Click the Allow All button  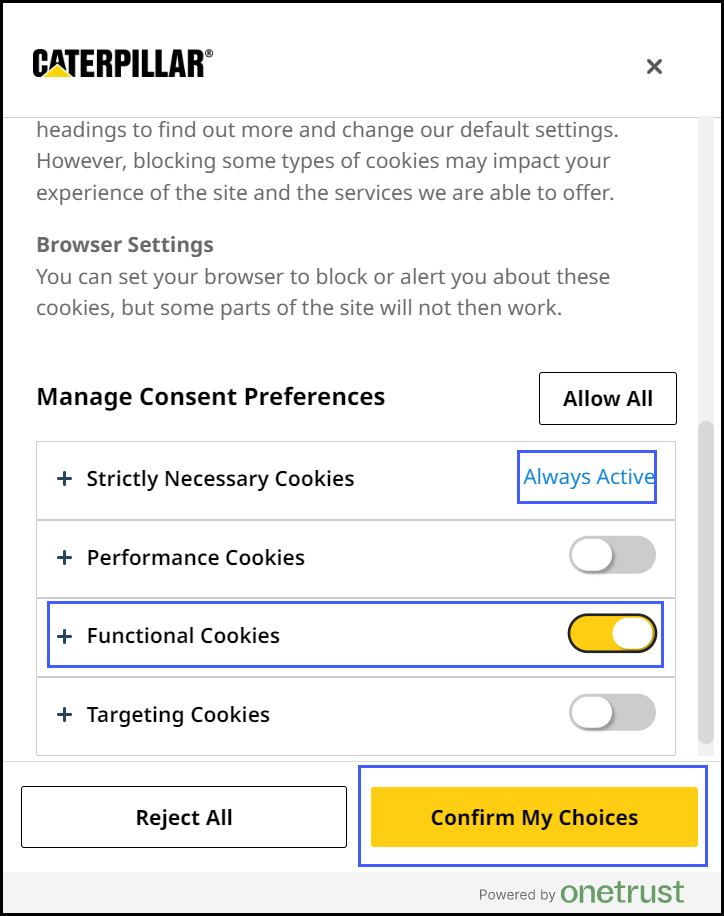[607, 398]
